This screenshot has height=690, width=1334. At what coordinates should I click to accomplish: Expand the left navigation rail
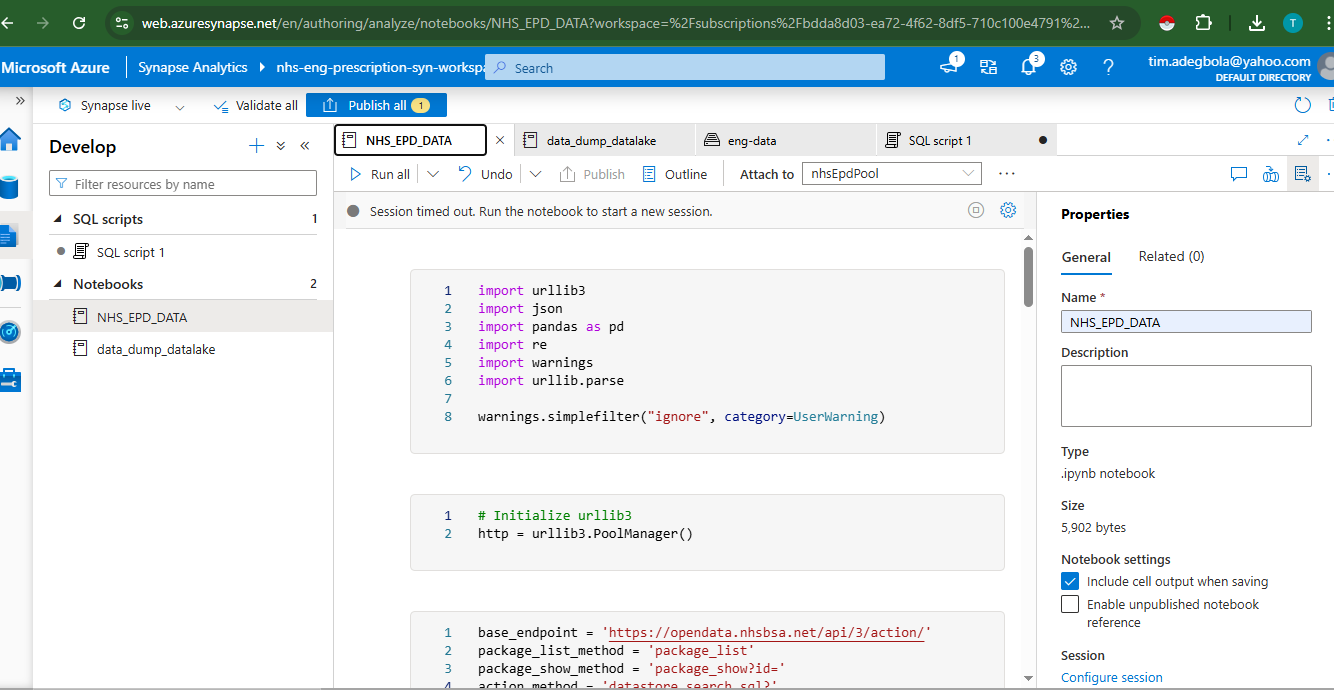pos(19,101)
